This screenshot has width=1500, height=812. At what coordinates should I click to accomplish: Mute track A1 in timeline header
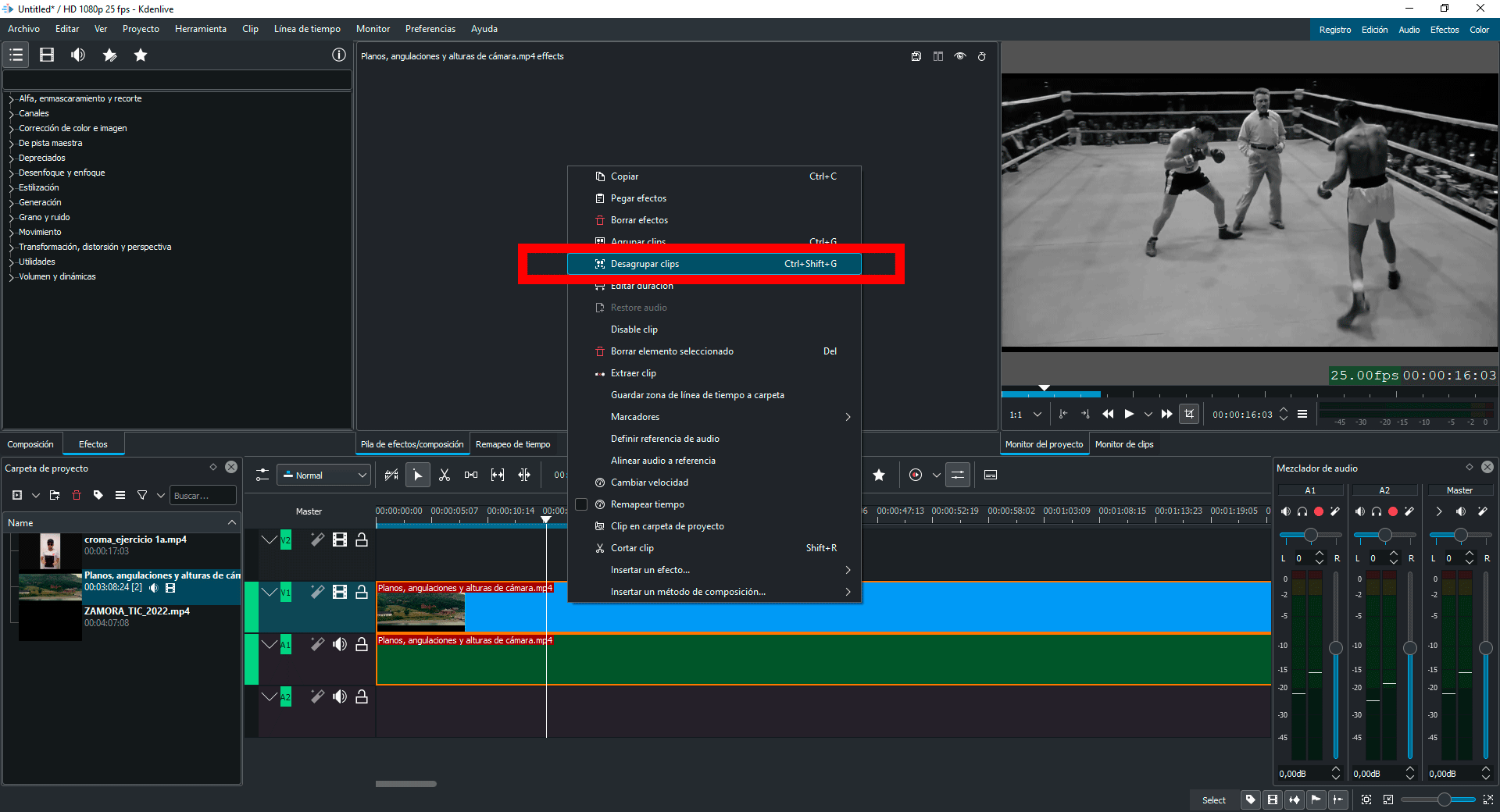coord(339,644)
